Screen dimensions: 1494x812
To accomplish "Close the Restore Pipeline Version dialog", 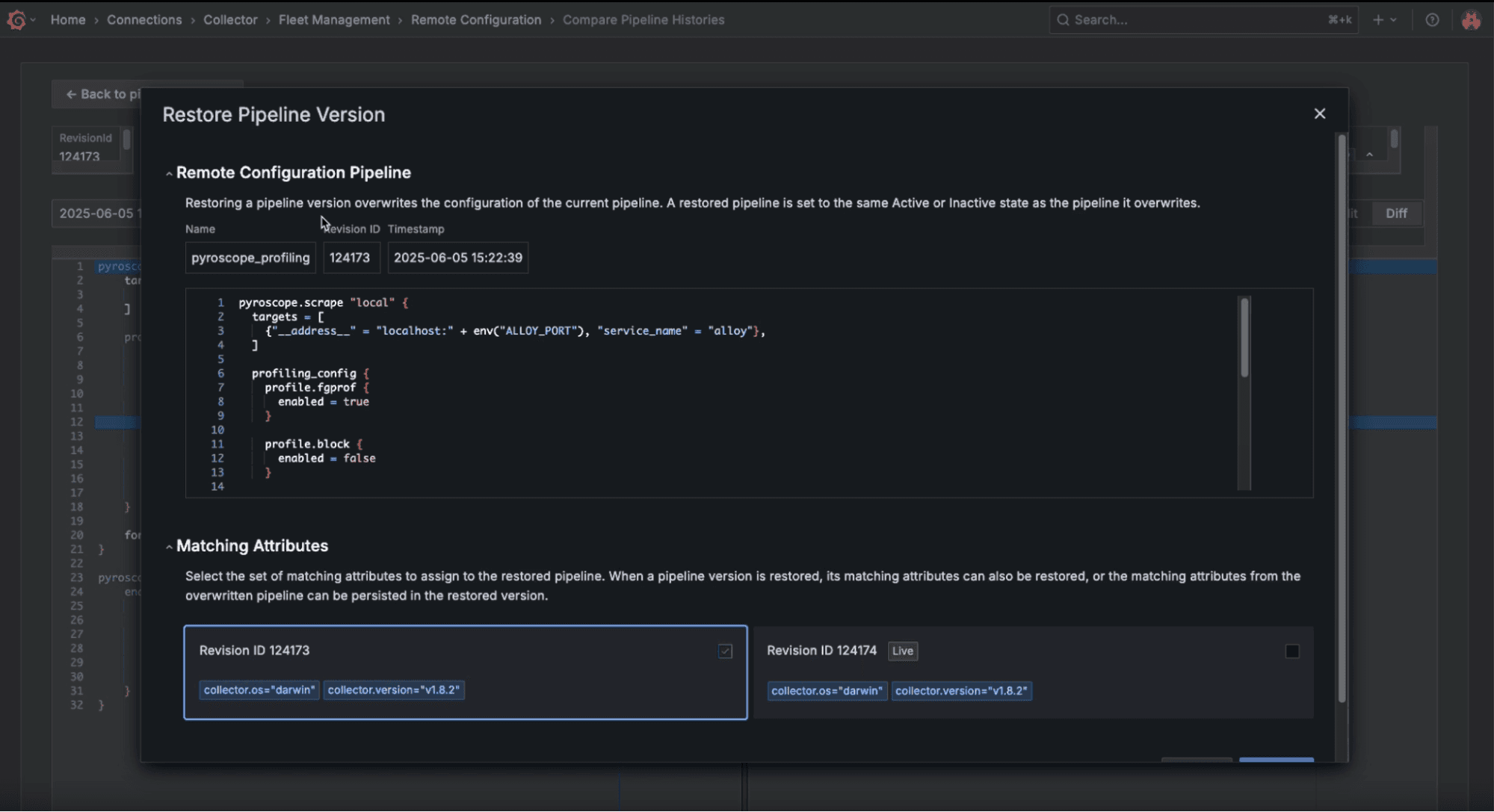I will pos(1319,113).
